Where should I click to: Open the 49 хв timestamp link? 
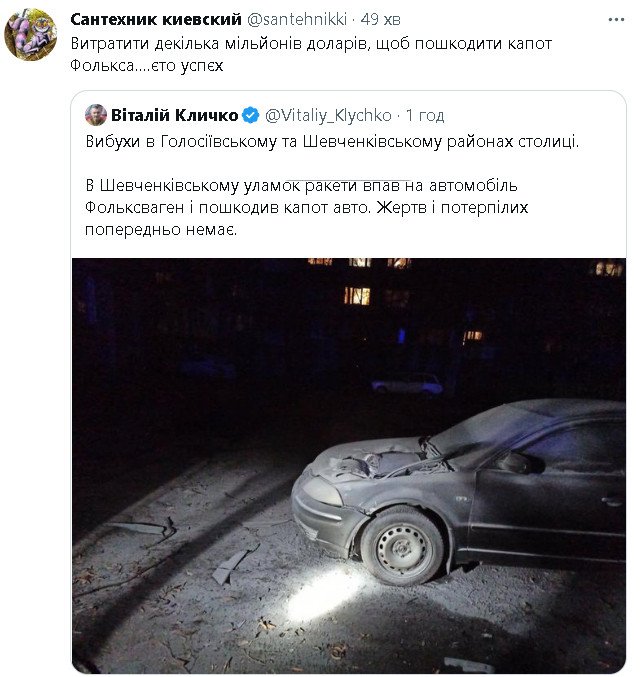[x=380, y=19]
